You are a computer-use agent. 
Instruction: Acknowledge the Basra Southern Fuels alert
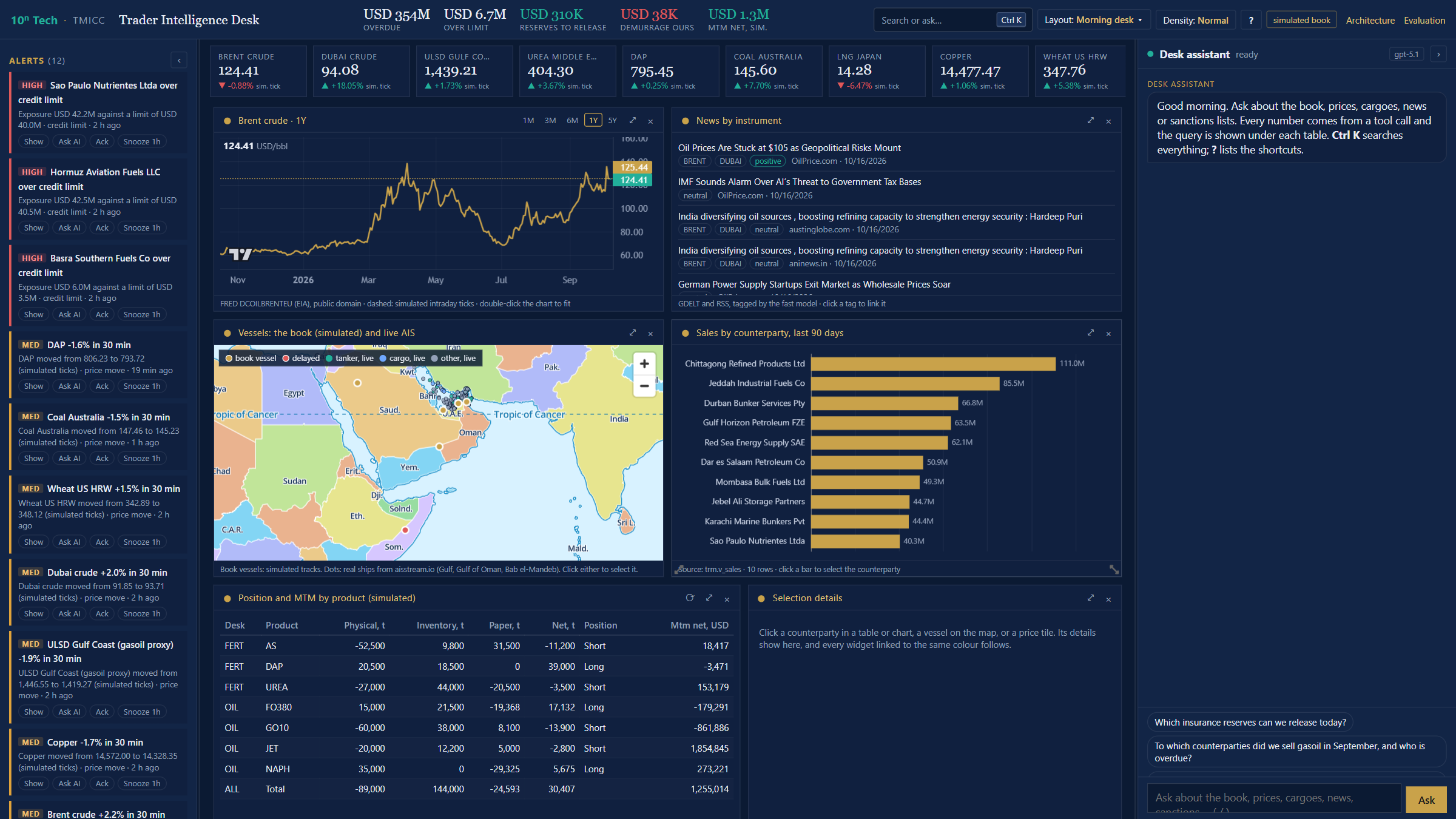pos(102,314)
